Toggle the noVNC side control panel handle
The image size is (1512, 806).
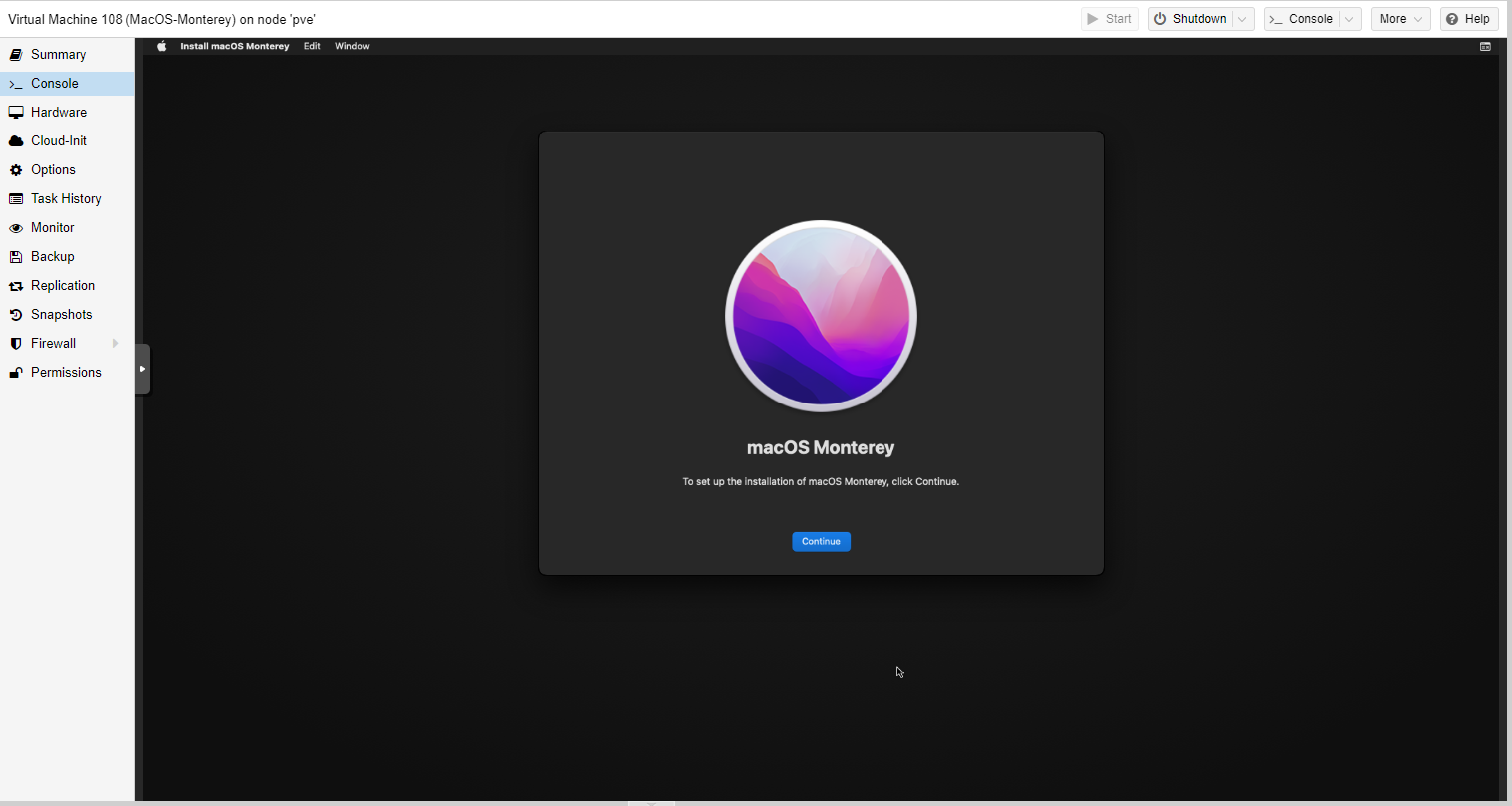point(143,369)
